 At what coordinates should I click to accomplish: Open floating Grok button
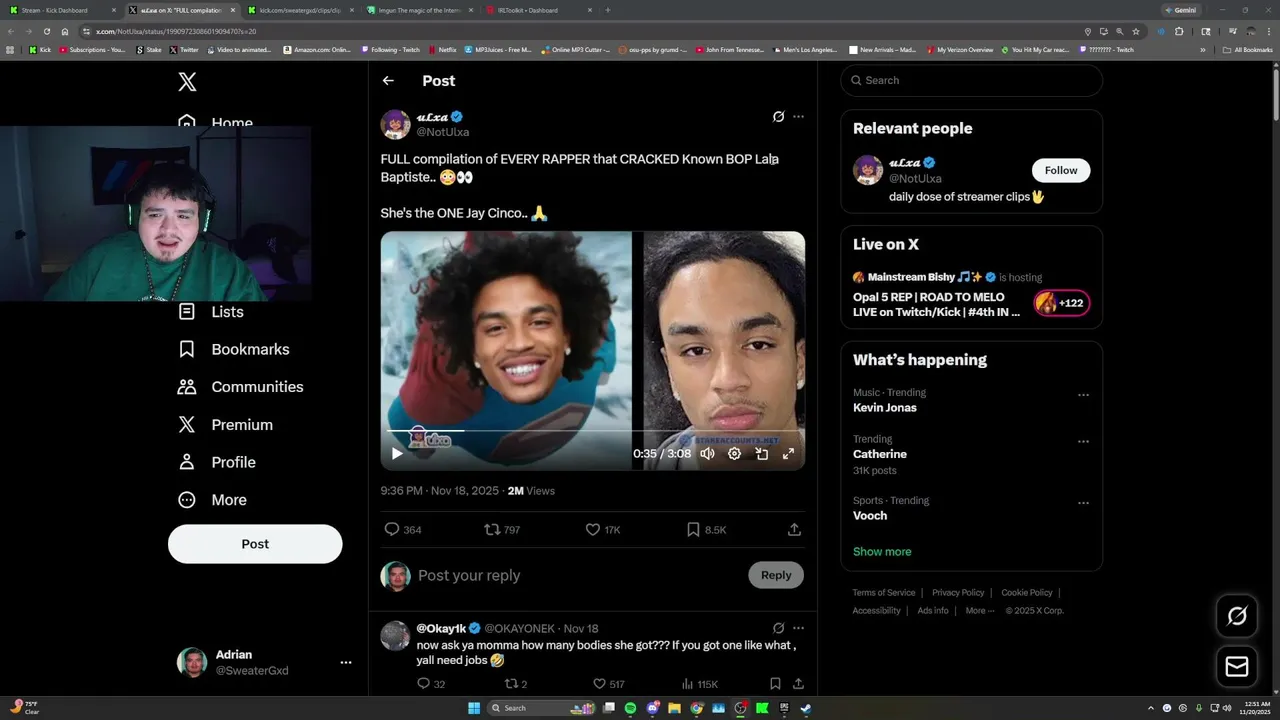coord(1237,617)
